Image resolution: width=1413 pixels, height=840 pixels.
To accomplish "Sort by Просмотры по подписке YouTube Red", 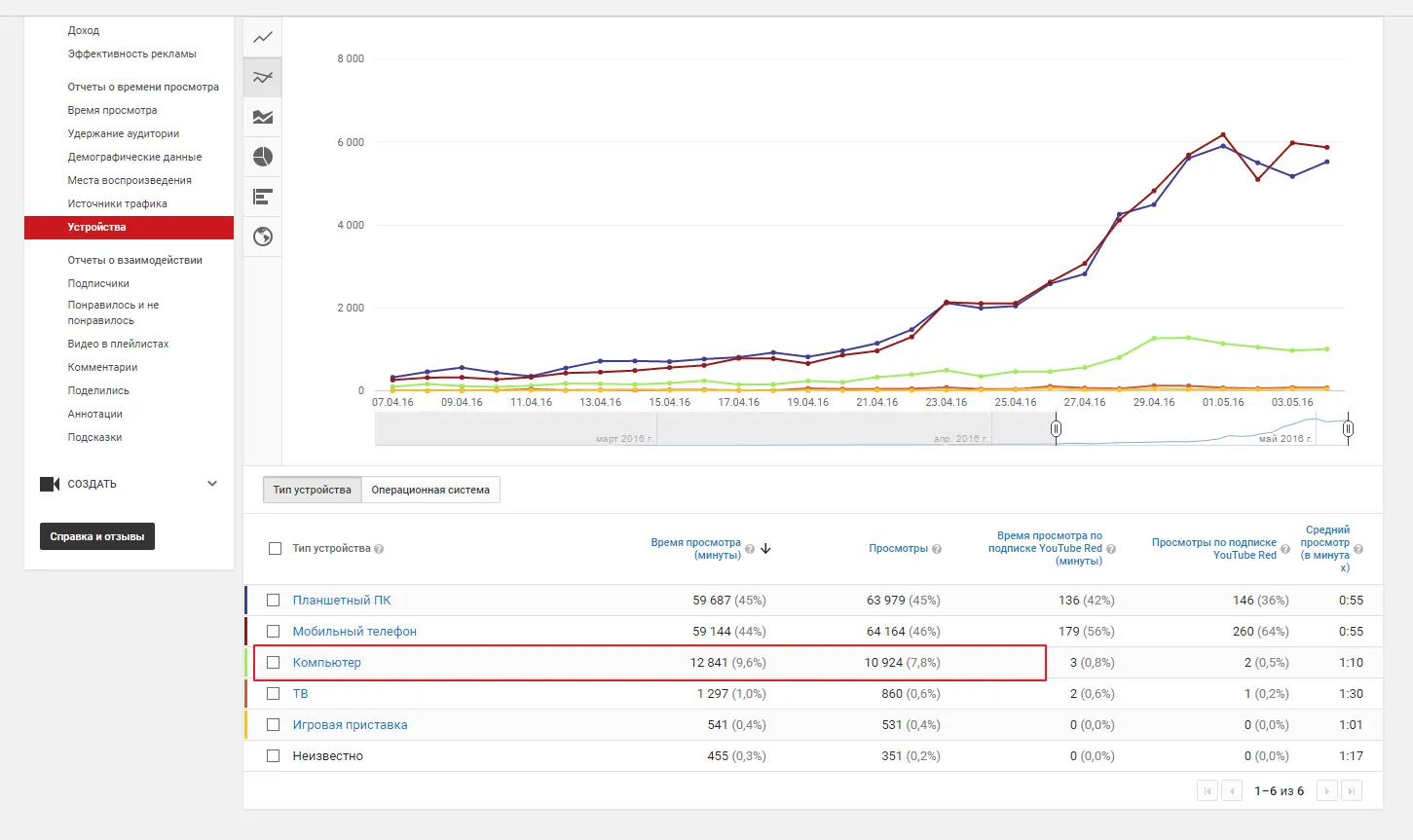I will [x=1214, y=549].
